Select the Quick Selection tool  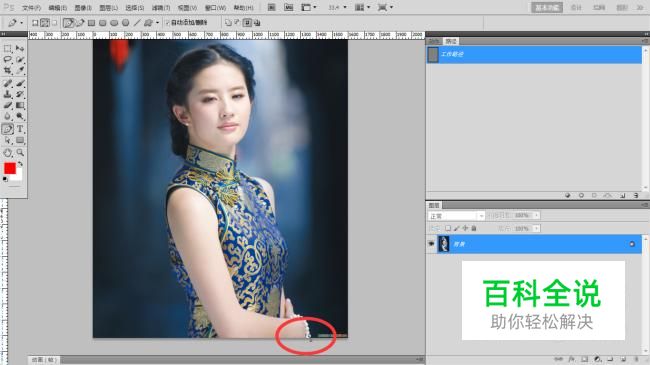(x=20, y=60)
